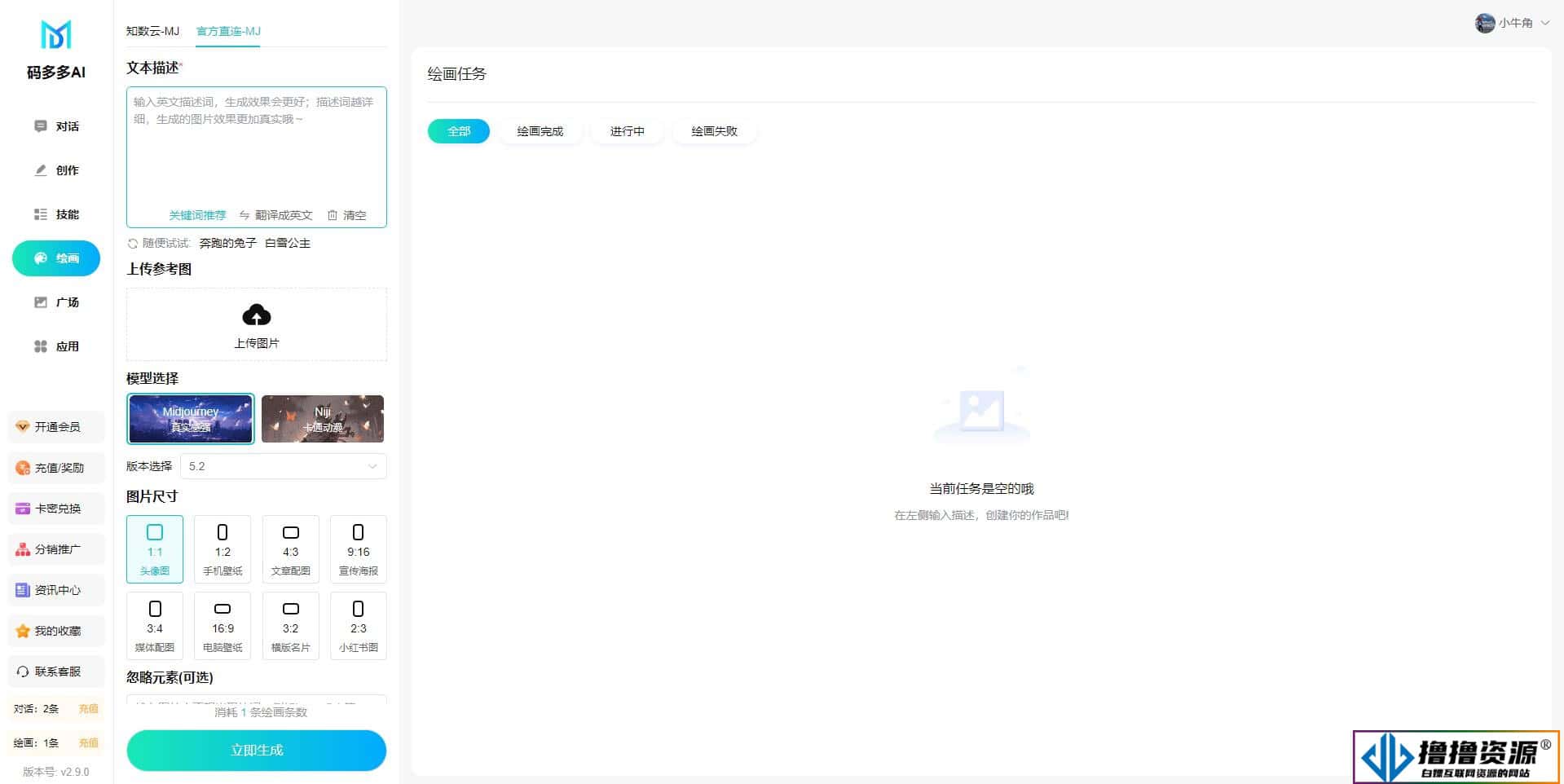Open 资讯中心 news center

[x=56, y=590]
